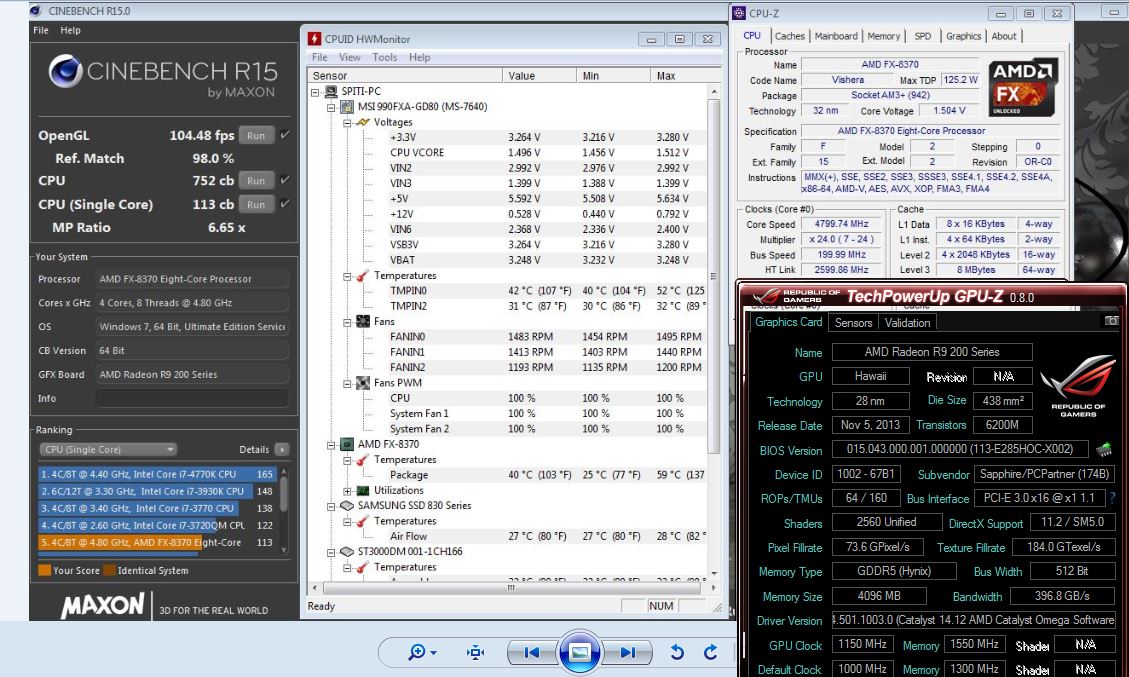1129x677 pixels.
Task: Click the Fans group icon in HWMonitor
Action: coord(363,322)
